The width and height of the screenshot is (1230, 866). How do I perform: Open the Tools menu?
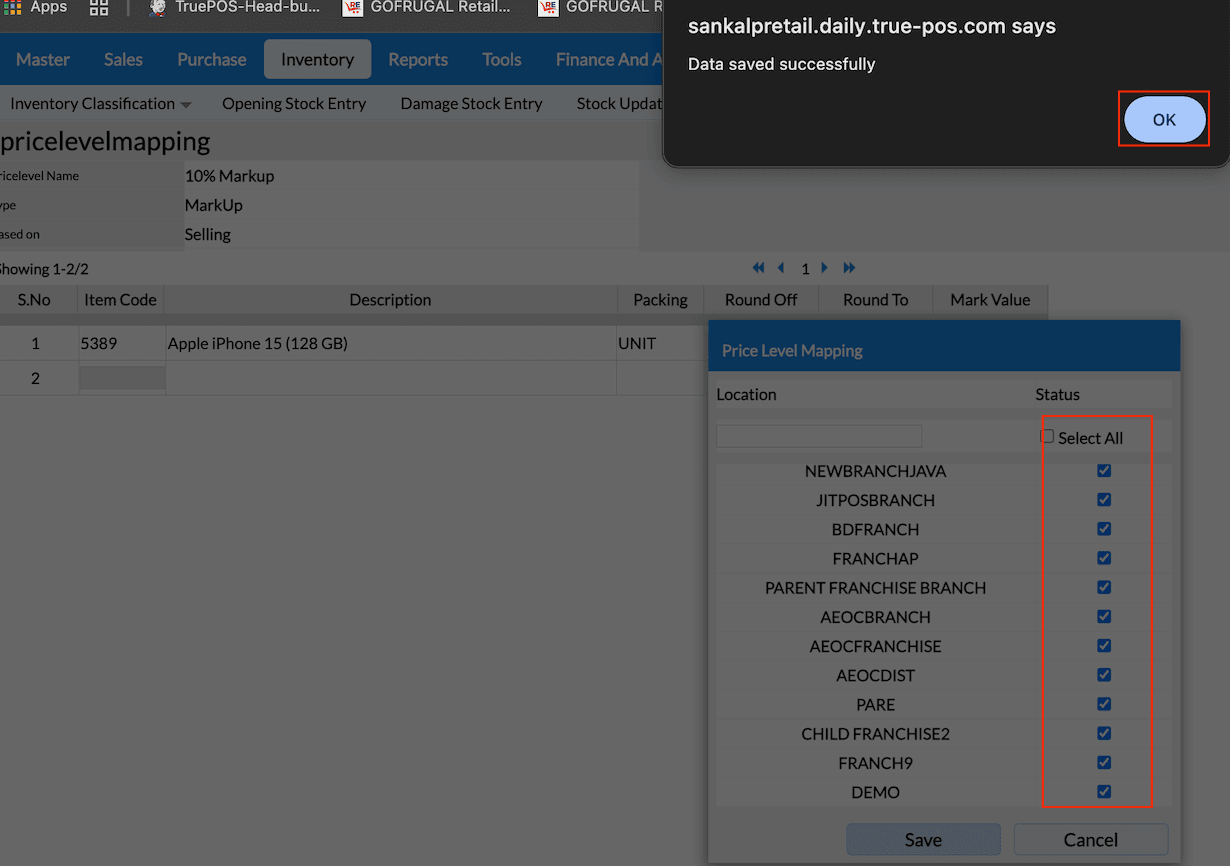click(x=501, y=60)
